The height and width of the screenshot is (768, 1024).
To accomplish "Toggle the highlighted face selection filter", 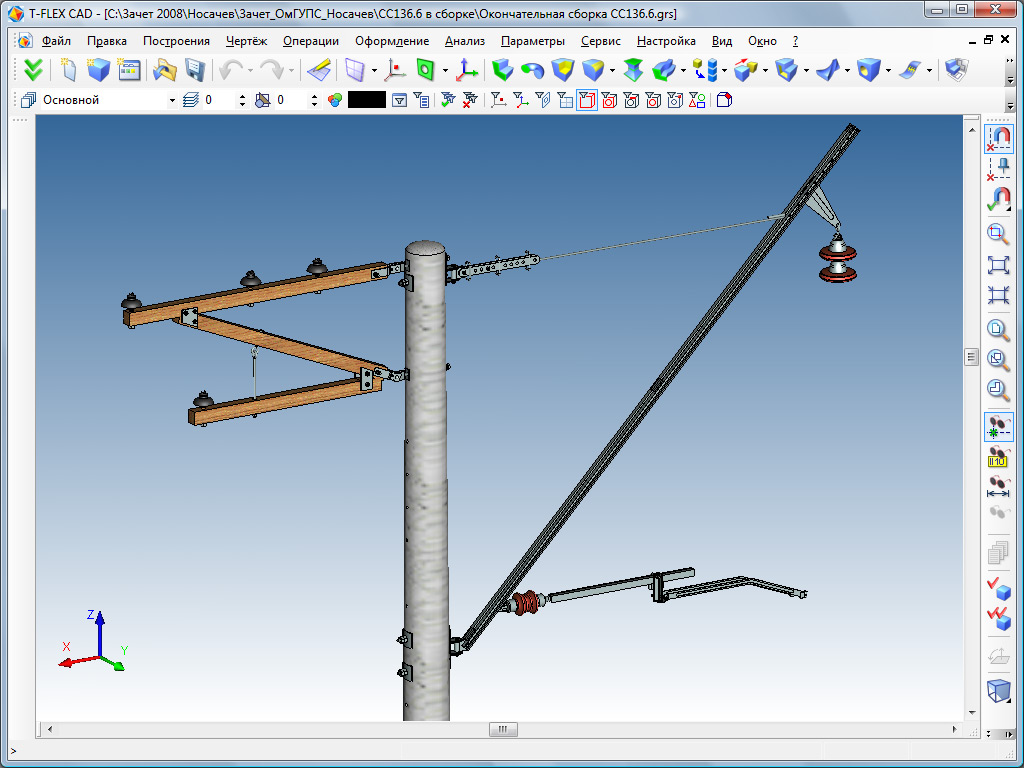I will coord(587,100).
